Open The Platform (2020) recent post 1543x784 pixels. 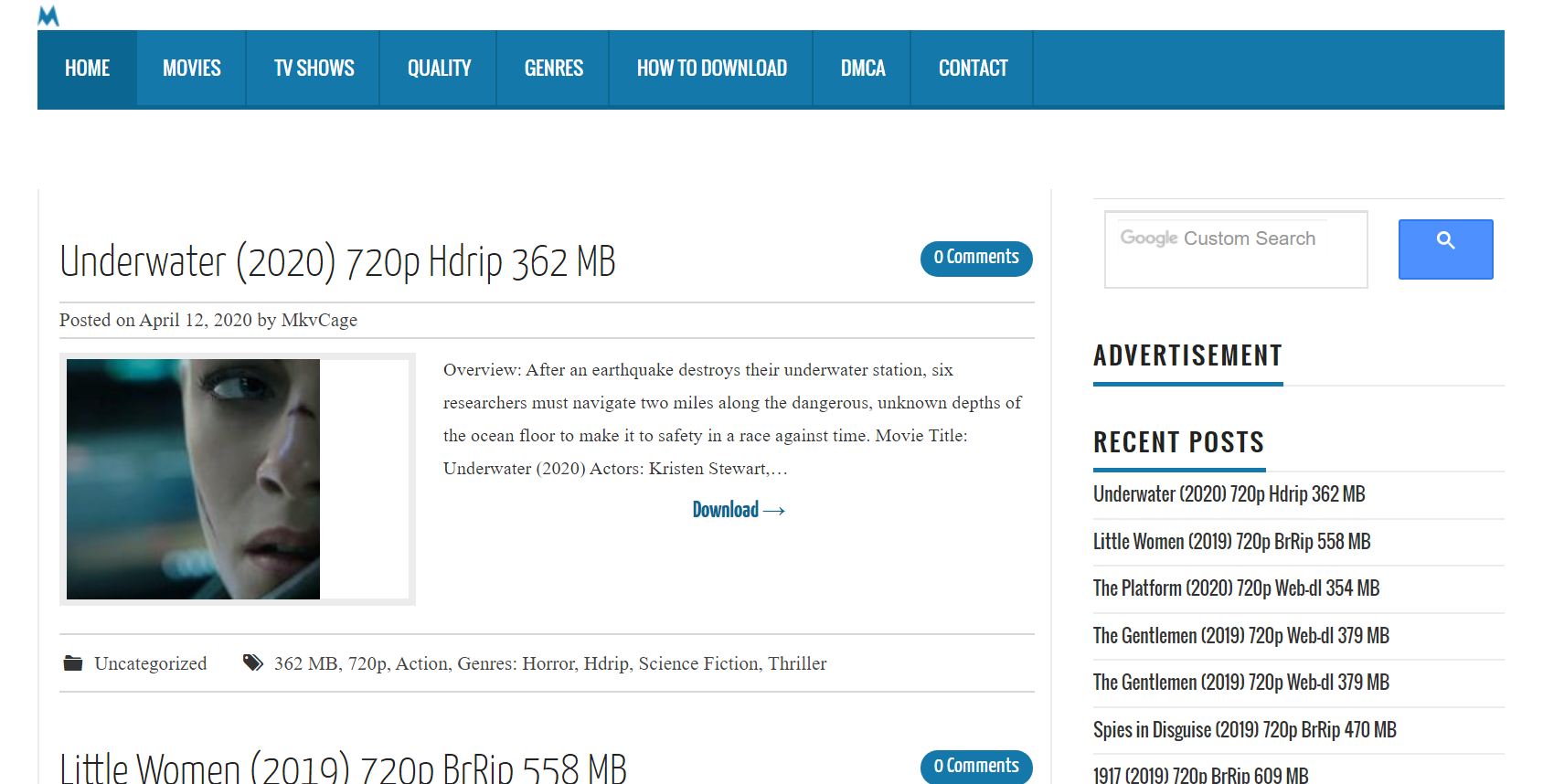tap(1236, 588)
